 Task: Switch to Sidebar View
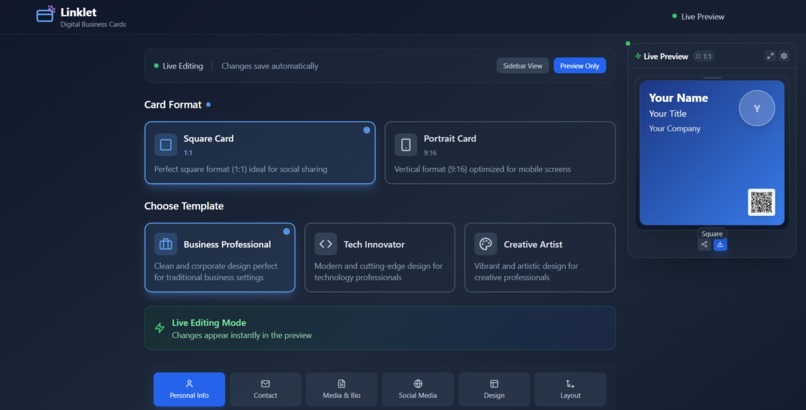[522, 66]
